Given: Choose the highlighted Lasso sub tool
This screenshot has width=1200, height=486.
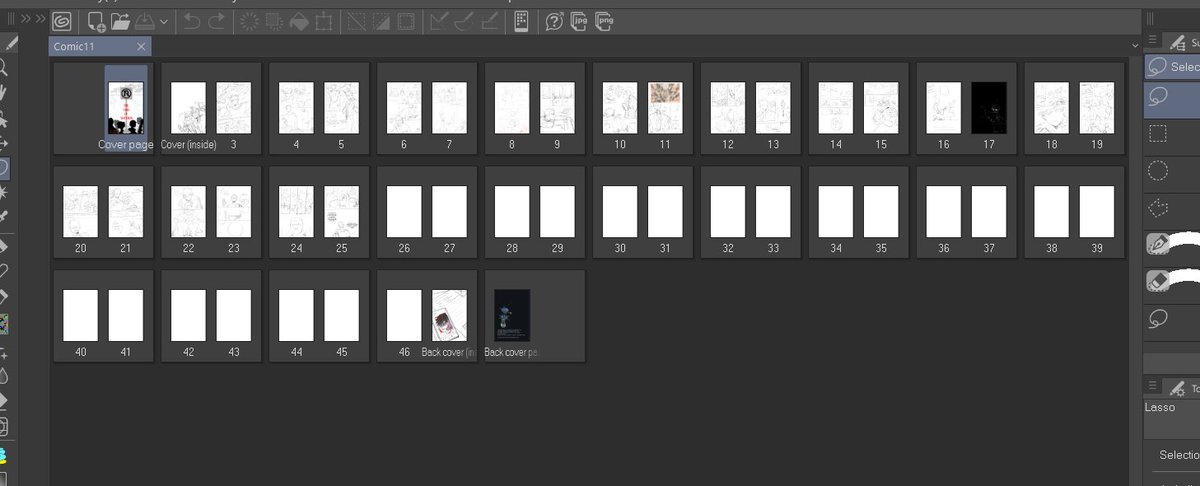Looking at the screenshot, I should coord(1172,97).
